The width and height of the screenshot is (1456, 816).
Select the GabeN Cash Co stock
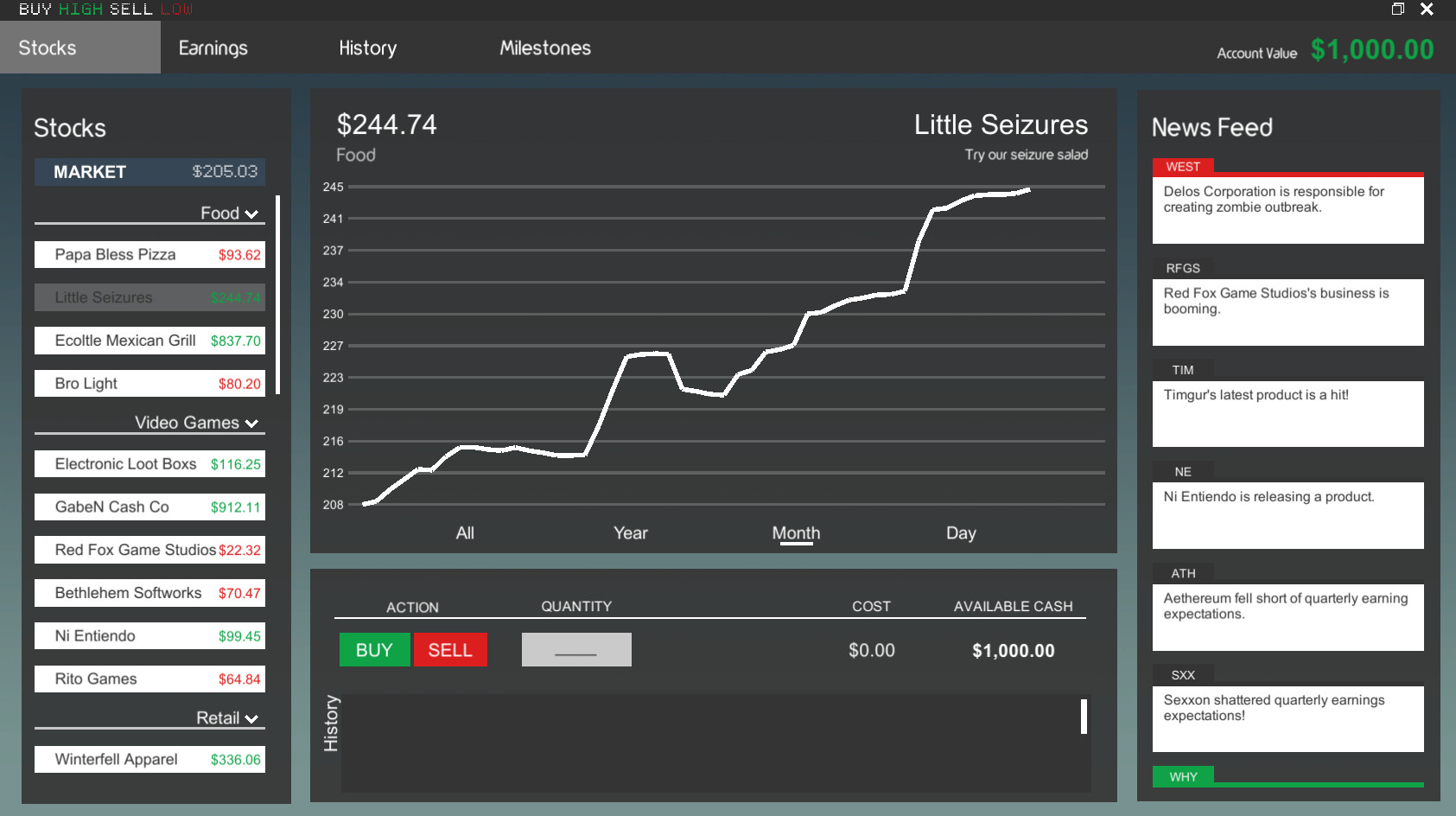pos(149,507)
